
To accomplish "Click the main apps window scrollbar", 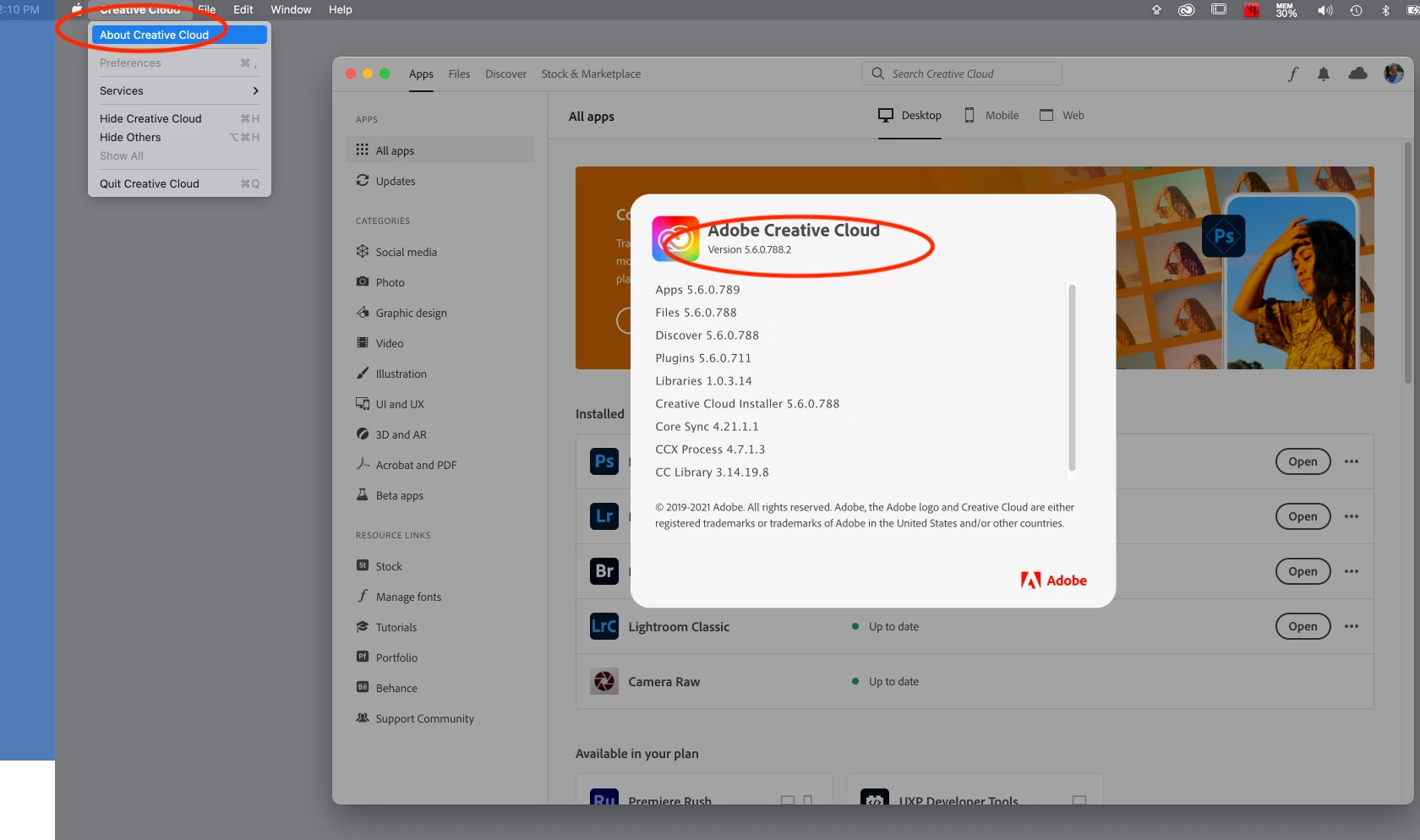I will (1407, 262).
